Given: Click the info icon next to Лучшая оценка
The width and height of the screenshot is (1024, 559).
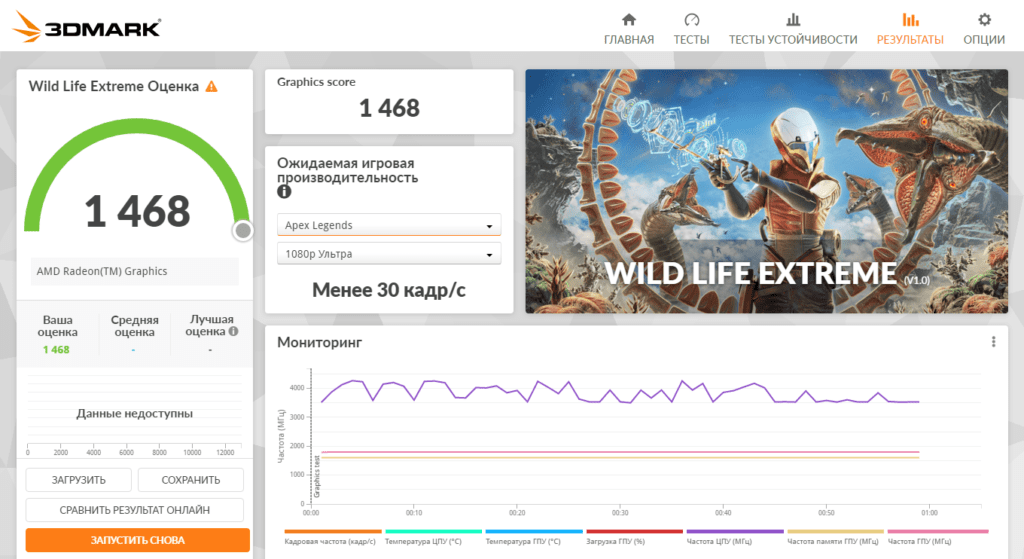Looking at the screenshot, I should coord(234,331).
